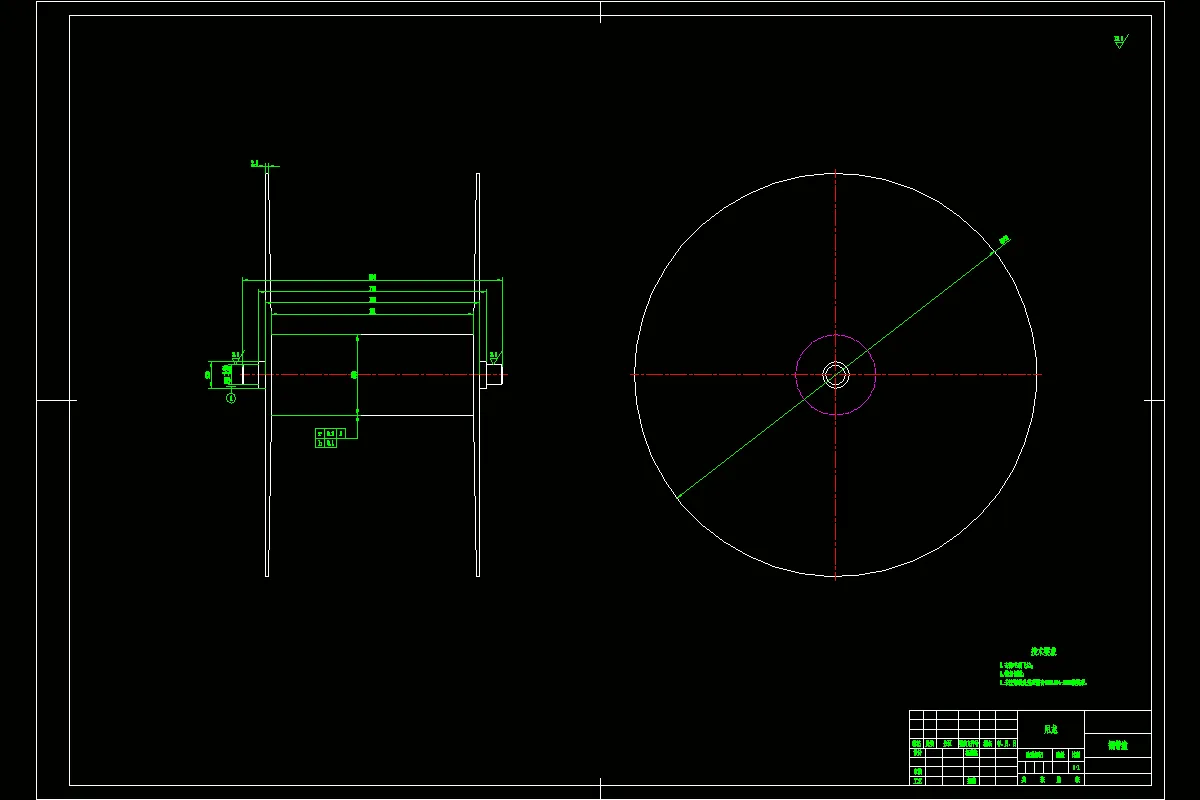Select the small shaft bore circle at the disc center
The width and height of the screenshot is (1200, 800).
click(836, 375)
